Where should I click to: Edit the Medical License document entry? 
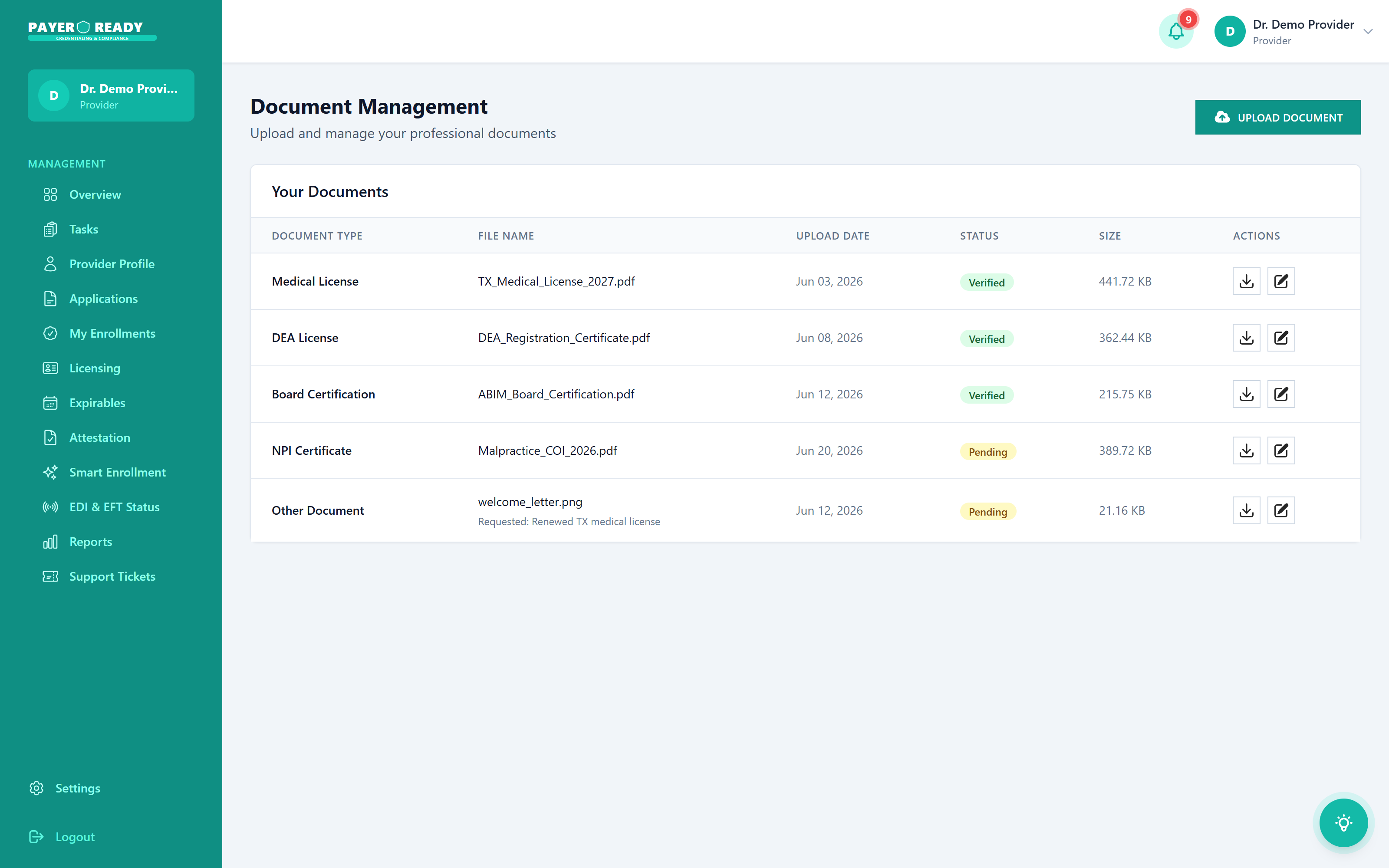(1281, 281)
